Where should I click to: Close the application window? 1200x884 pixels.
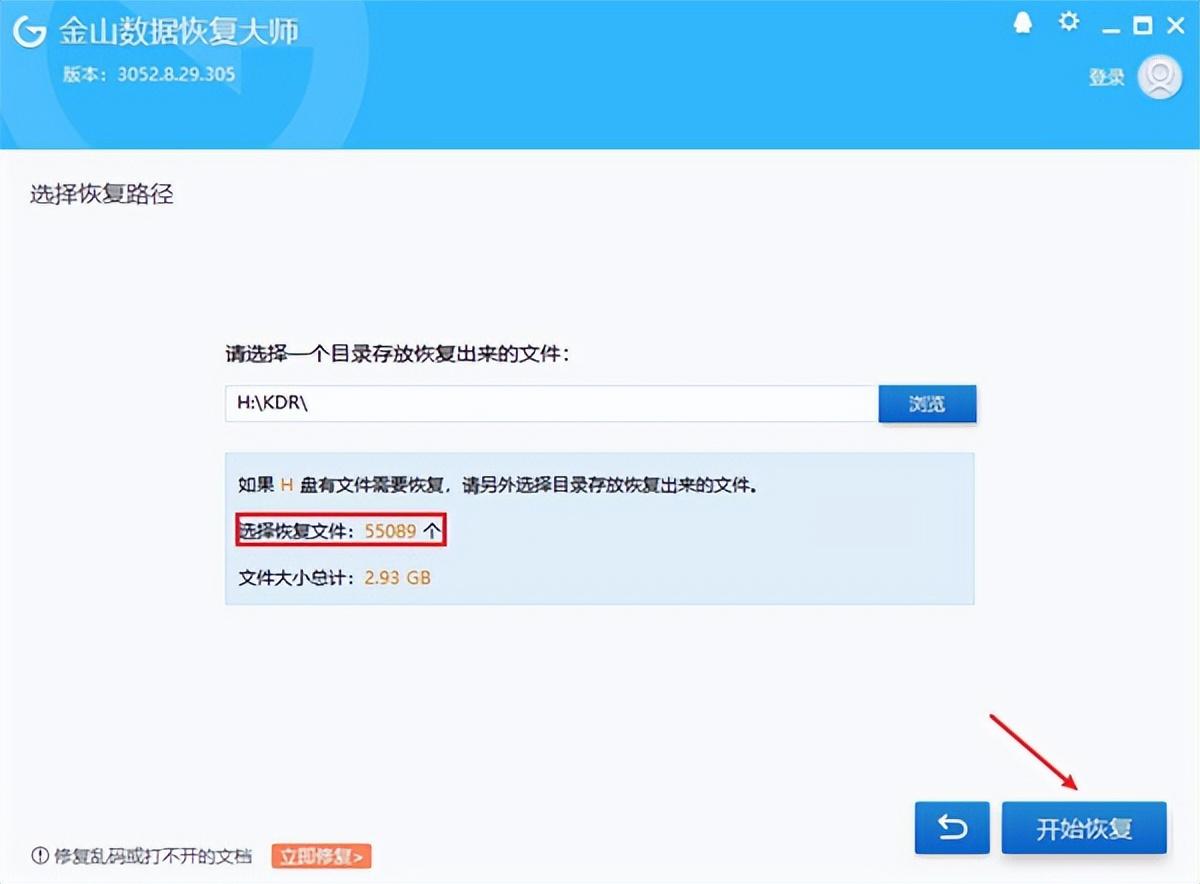(1175, 25)
